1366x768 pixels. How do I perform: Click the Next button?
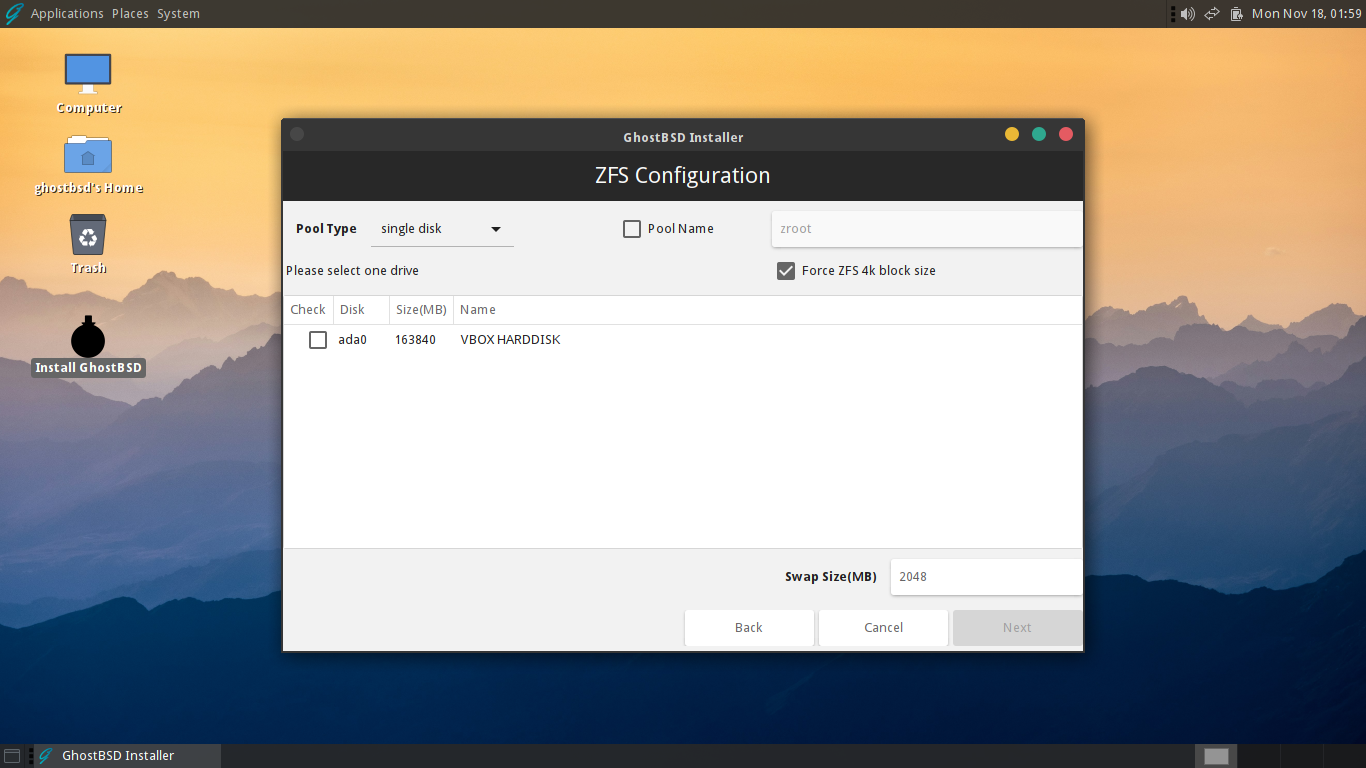point(1017,628)
